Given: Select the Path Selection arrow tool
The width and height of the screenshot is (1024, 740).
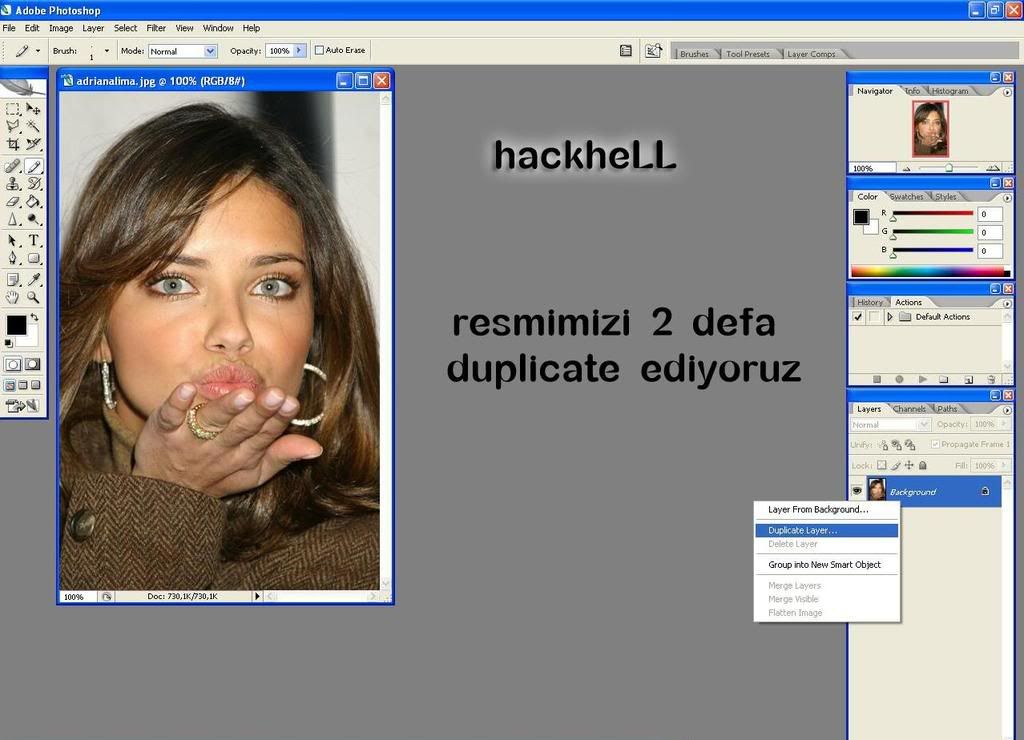Looking at the screenshot, I should (12, 241).
